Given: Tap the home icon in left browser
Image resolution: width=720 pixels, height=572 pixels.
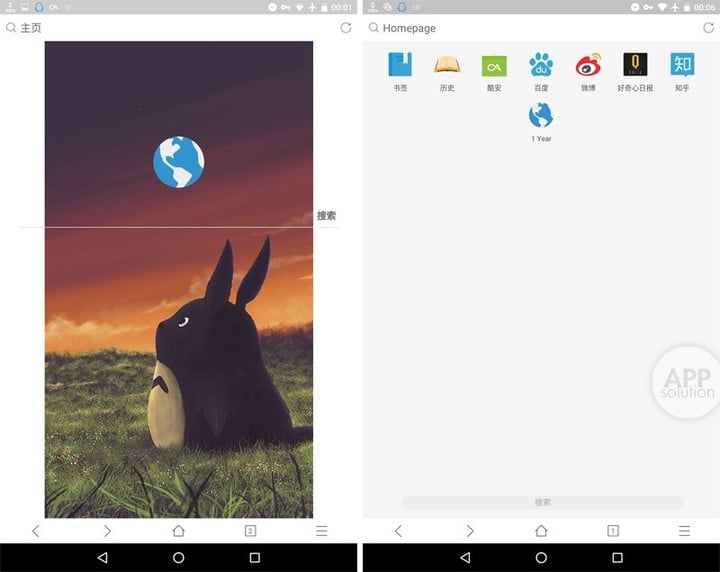Looking at the screenshot, I should coord(179,531).
